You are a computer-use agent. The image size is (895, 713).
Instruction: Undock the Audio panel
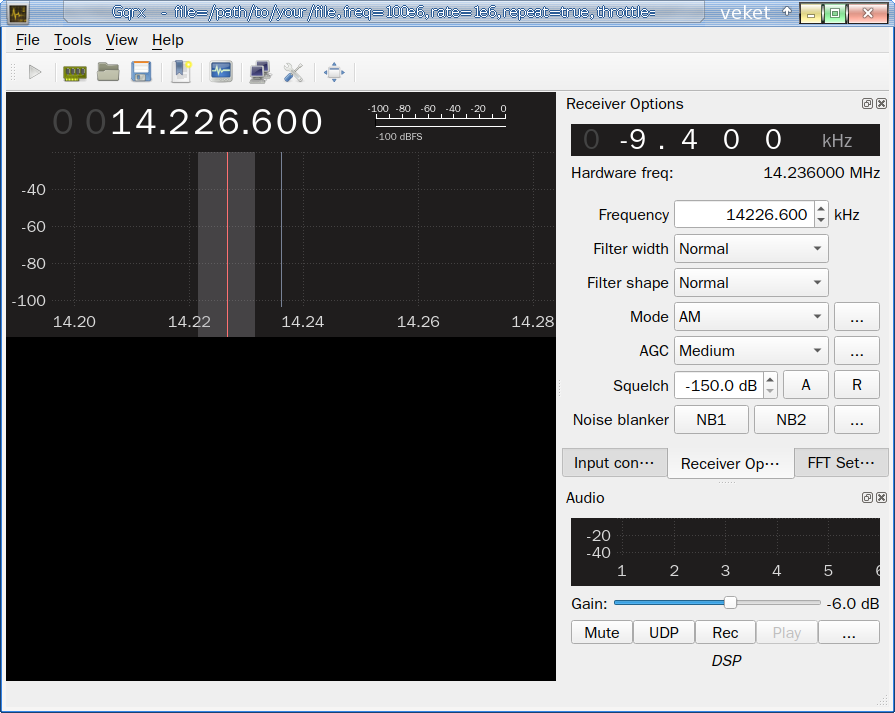[867, 497]
